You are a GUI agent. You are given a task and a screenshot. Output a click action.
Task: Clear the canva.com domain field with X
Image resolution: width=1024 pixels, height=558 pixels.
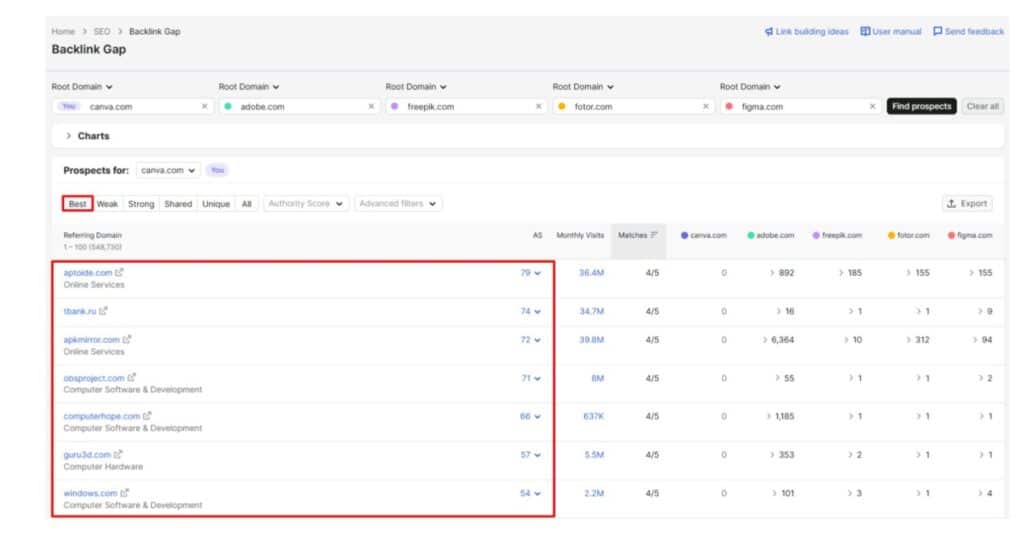(204, 107)
